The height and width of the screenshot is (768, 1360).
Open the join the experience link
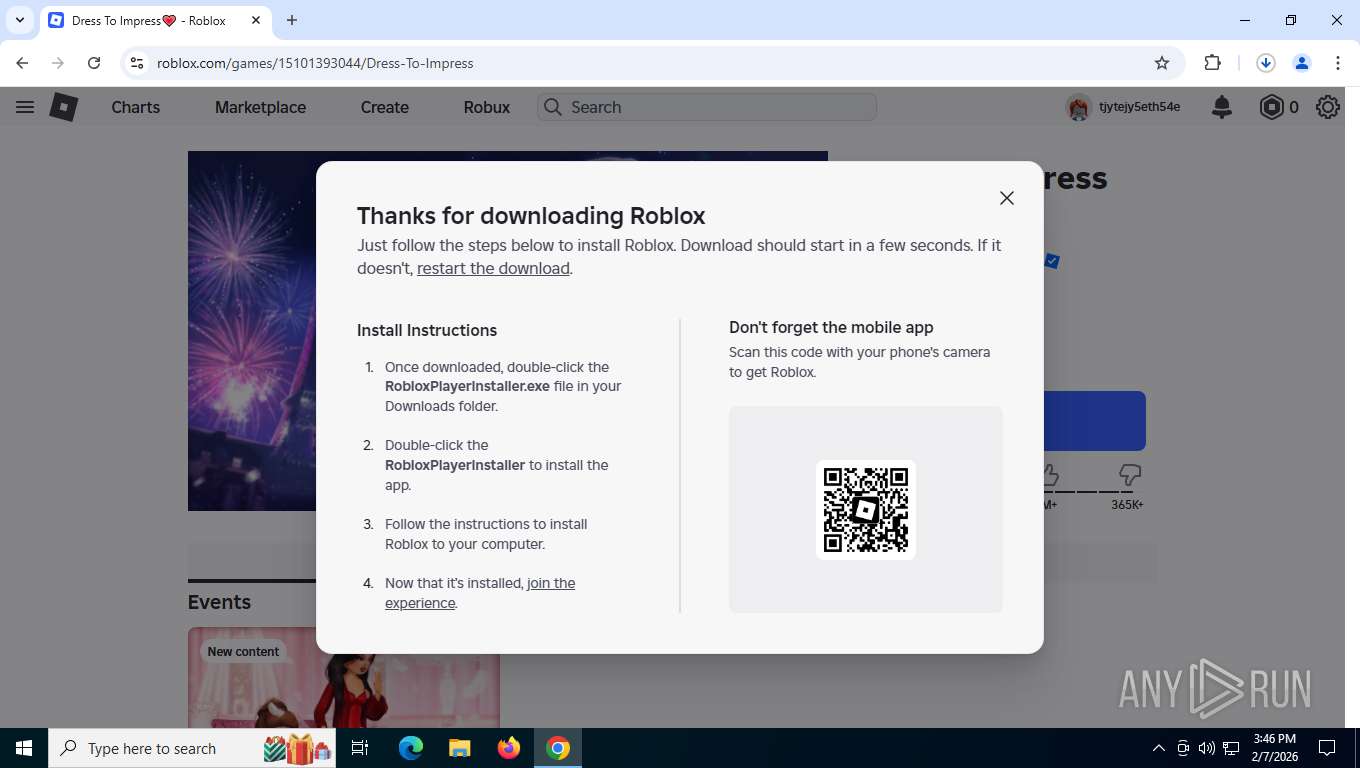(480, 593)
